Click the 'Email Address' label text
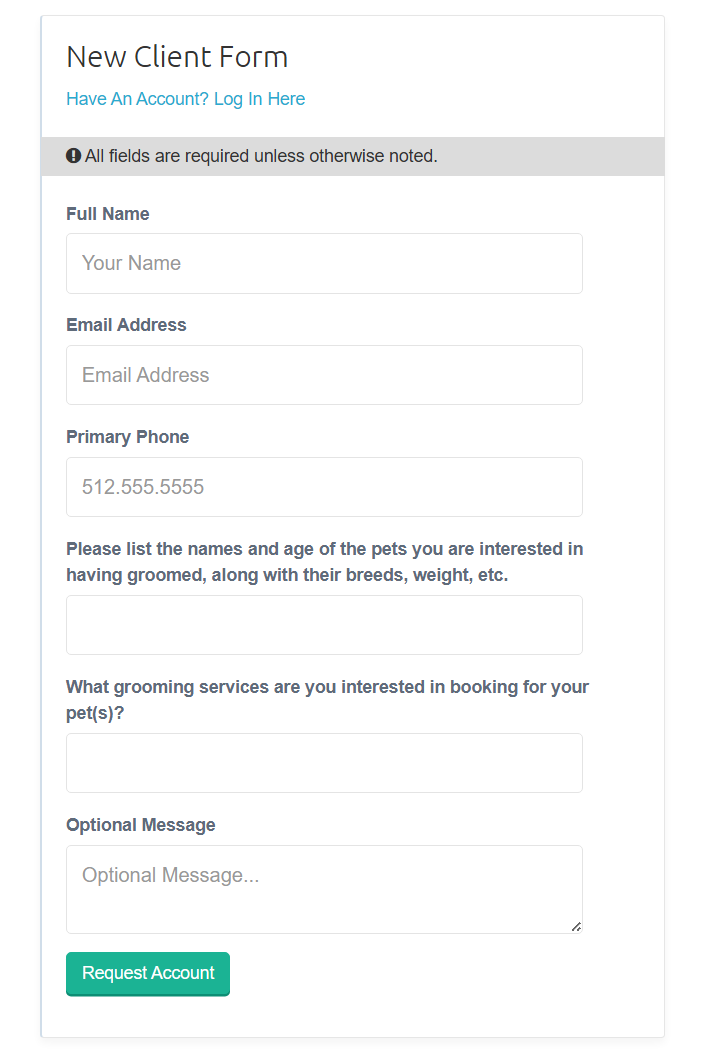Image resolution: width=705 pixels, height=1056 pixels. pos(126,325)
